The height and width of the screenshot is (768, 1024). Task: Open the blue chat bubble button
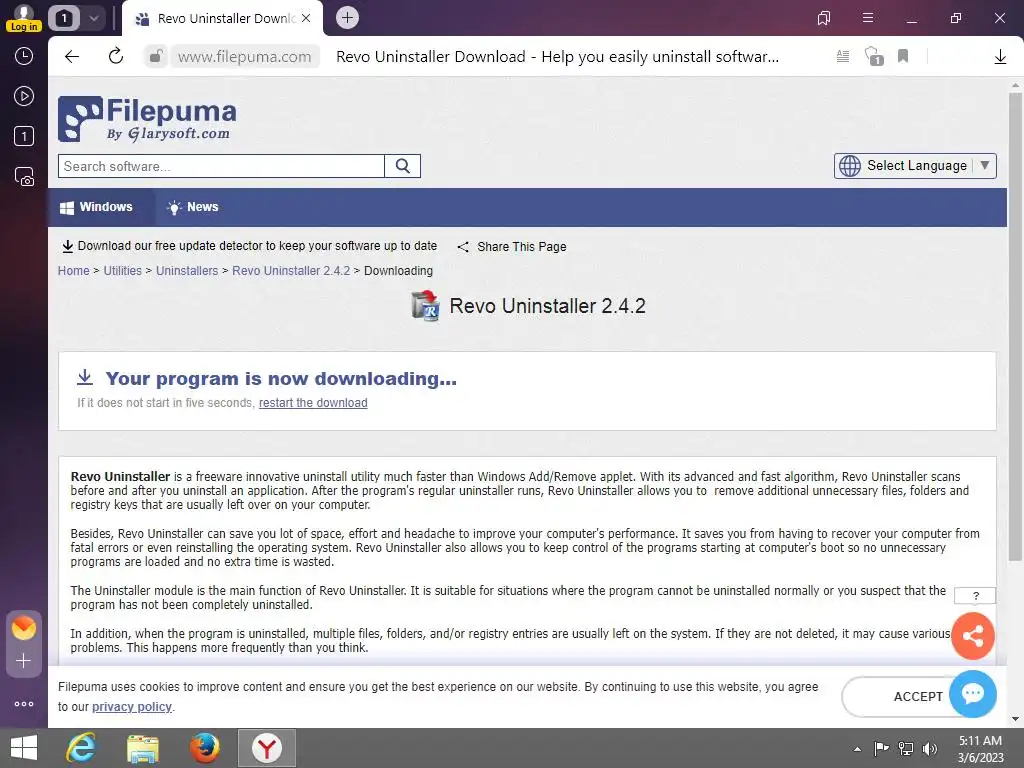pos(972,693)
